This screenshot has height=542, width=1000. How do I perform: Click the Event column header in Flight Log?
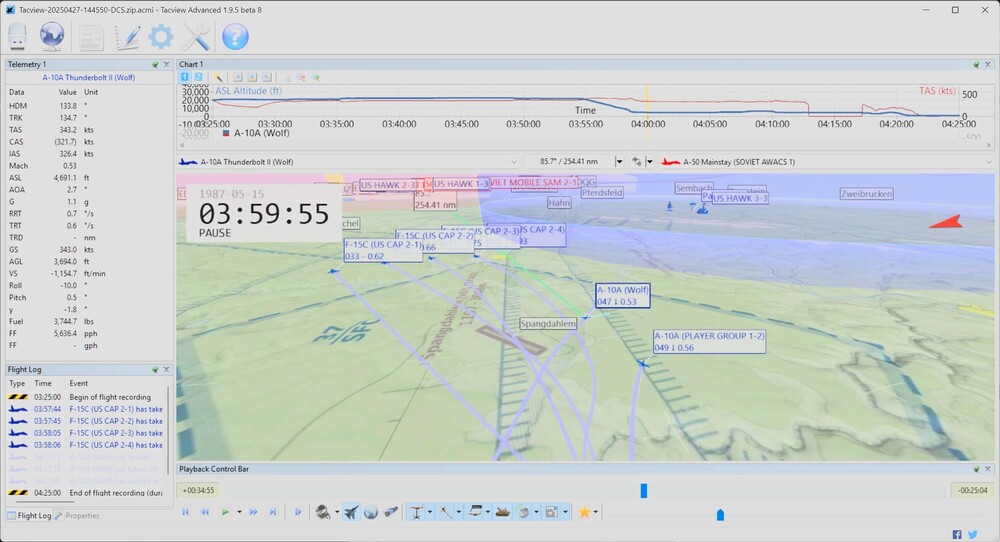[78, 383]
